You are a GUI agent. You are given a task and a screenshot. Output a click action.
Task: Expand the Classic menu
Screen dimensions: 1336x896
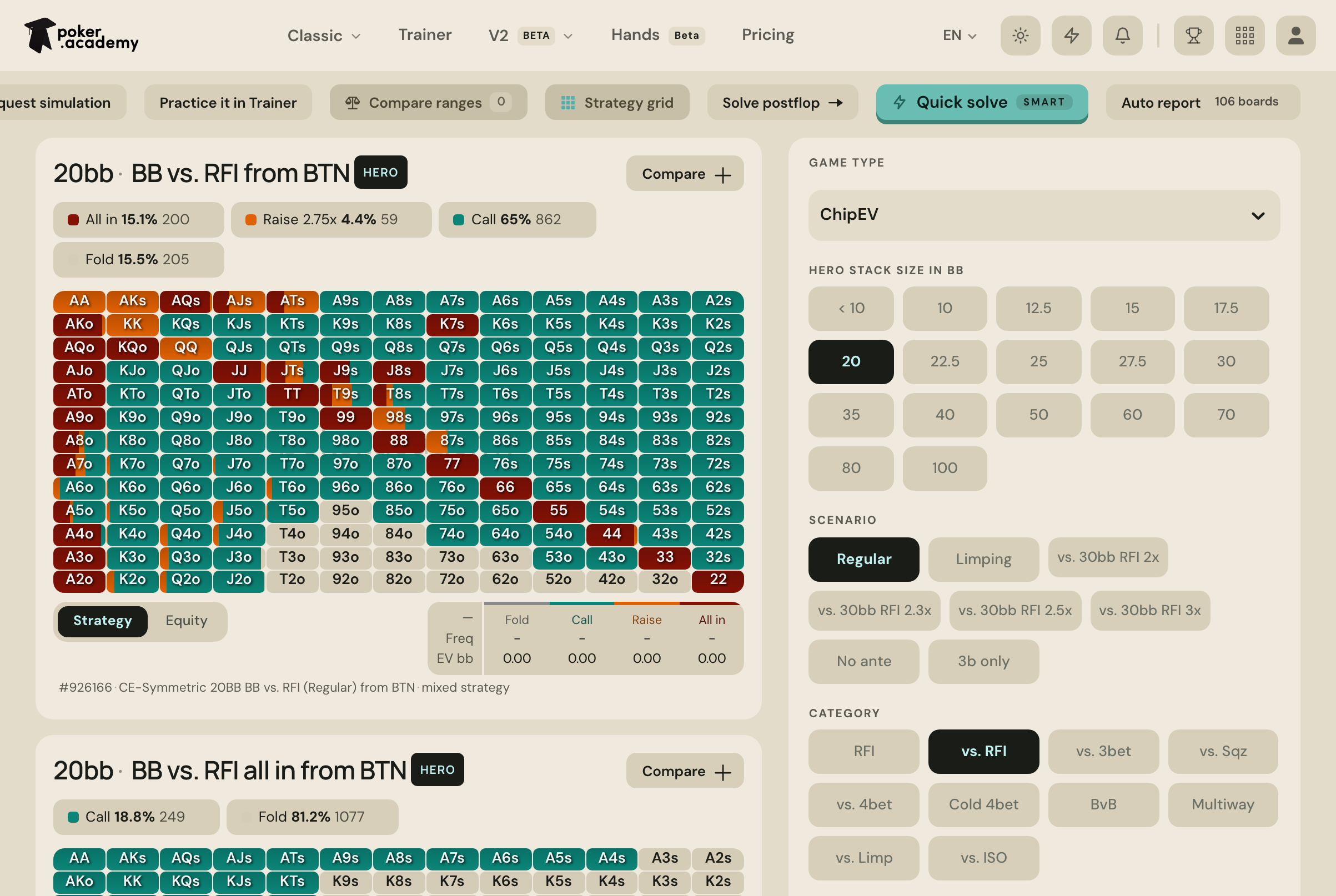point(323,36)
